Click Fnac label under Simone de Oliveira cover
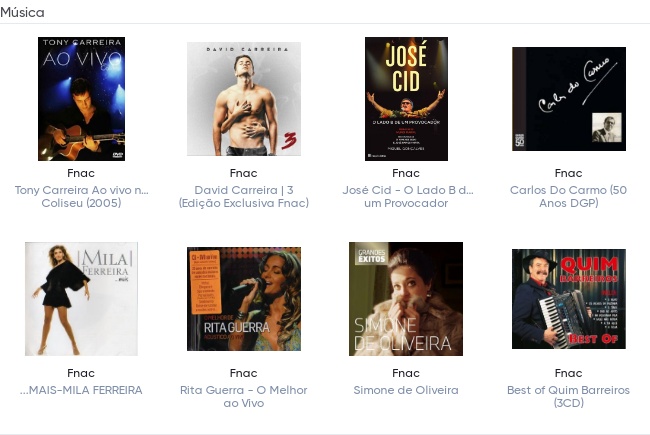Screen dimensions: 650x435 tap(406, 373)
